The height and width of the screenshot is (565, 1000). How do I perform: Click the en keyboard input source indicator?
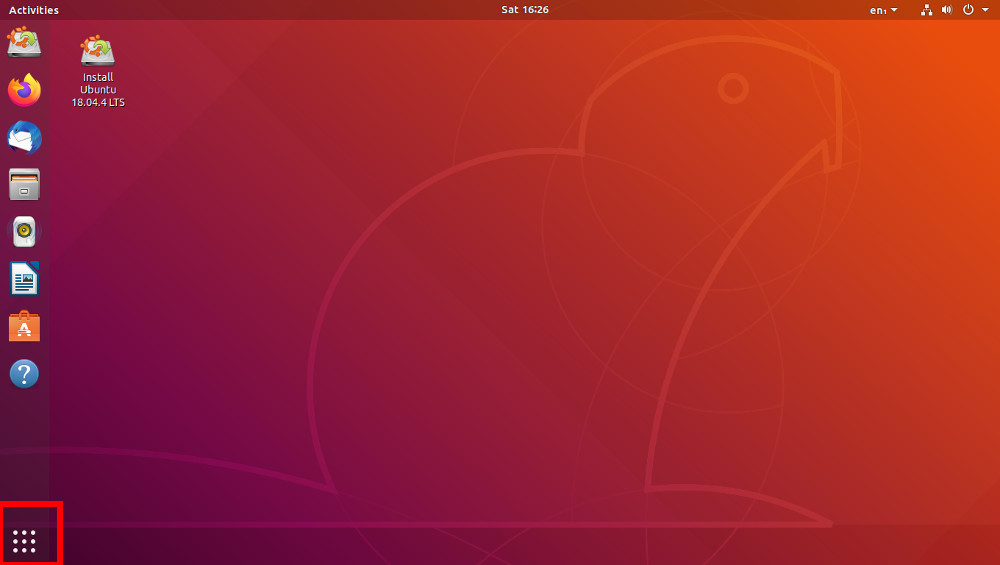click(878, 10)
